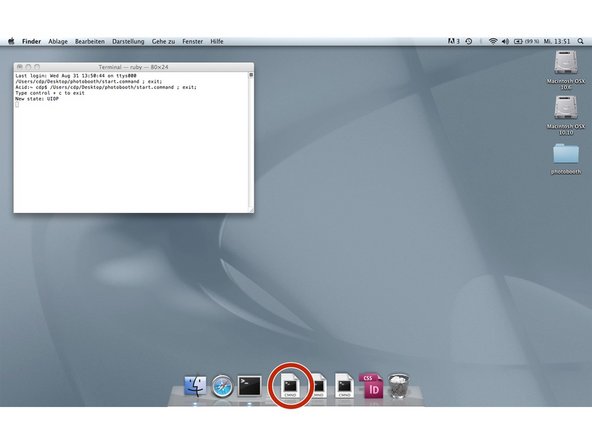Viewport: 592px width, 444px height.
Task: Open the Time Machine status icon
Action: (469, 41)
